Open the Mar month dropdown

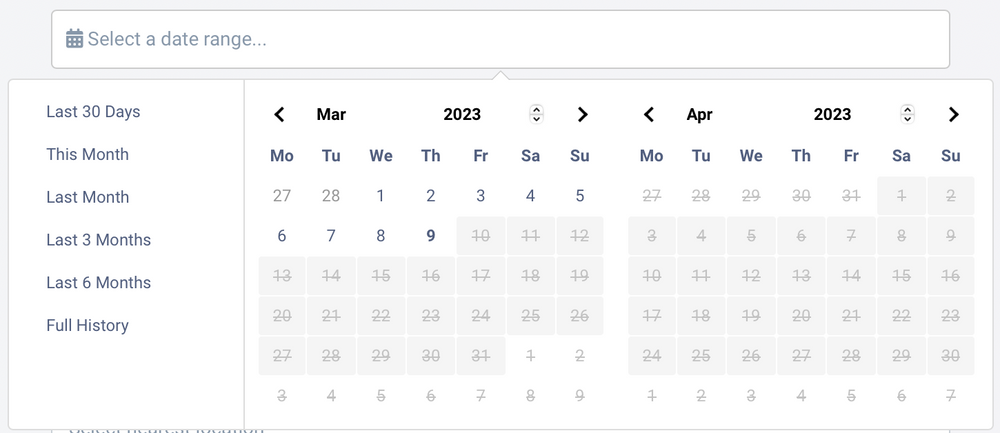click(331, 114)
